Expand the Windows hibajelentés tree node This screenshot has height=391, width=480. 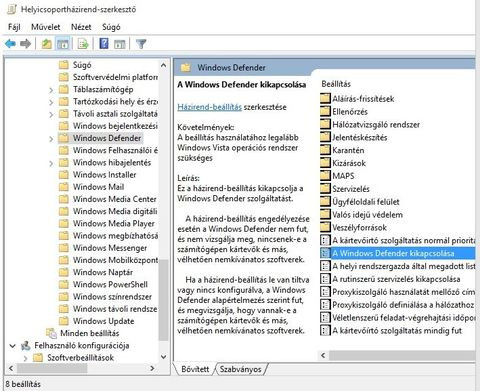51,163
